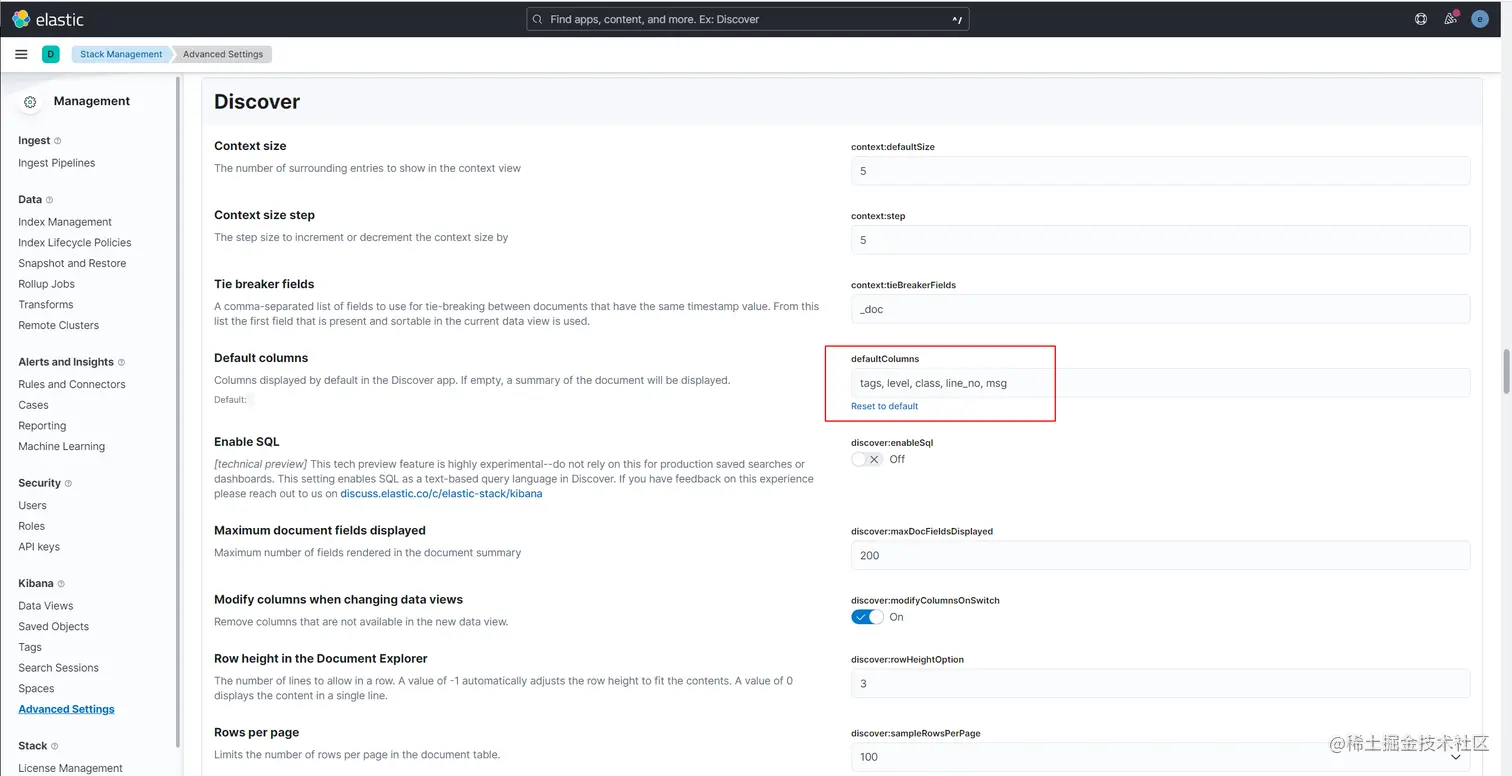Image resolution: width=1512 pixels, height=776 pixels.
Task: Click the Stack section info icon
Action: 54,746
